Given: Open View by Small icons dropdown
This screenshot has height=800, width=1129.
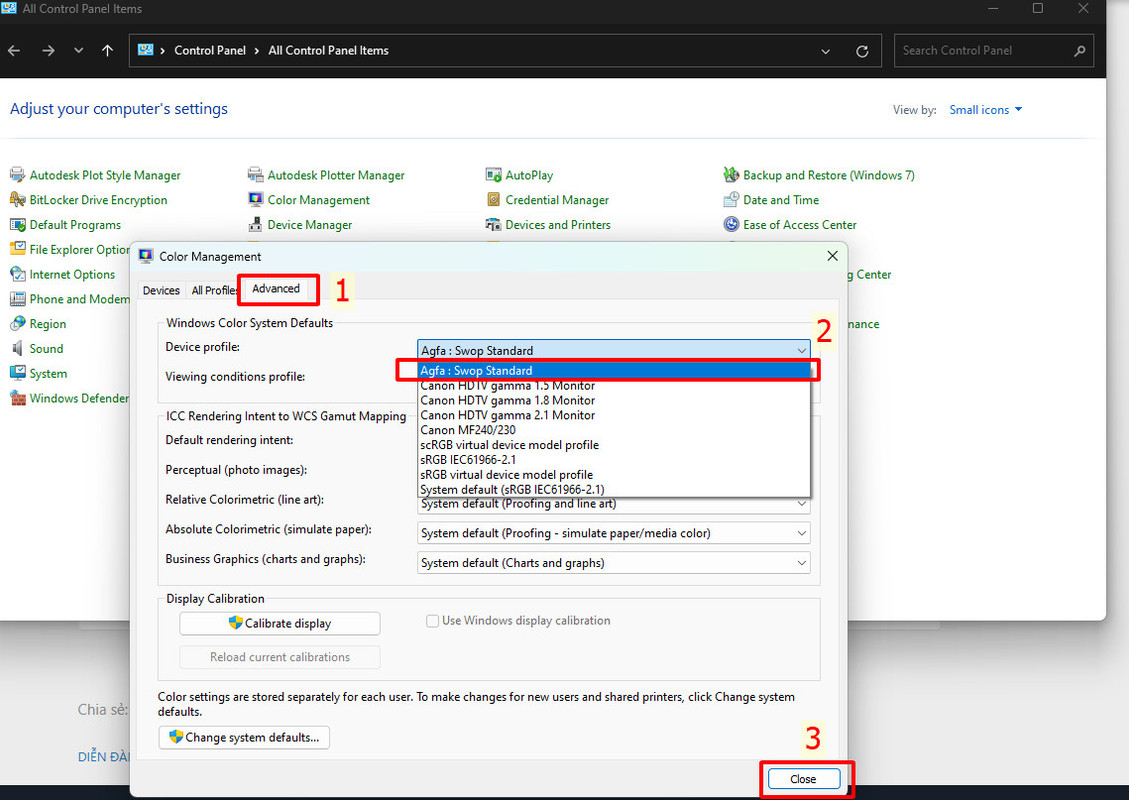Looking at the screenshot, I should pos(985,109).
